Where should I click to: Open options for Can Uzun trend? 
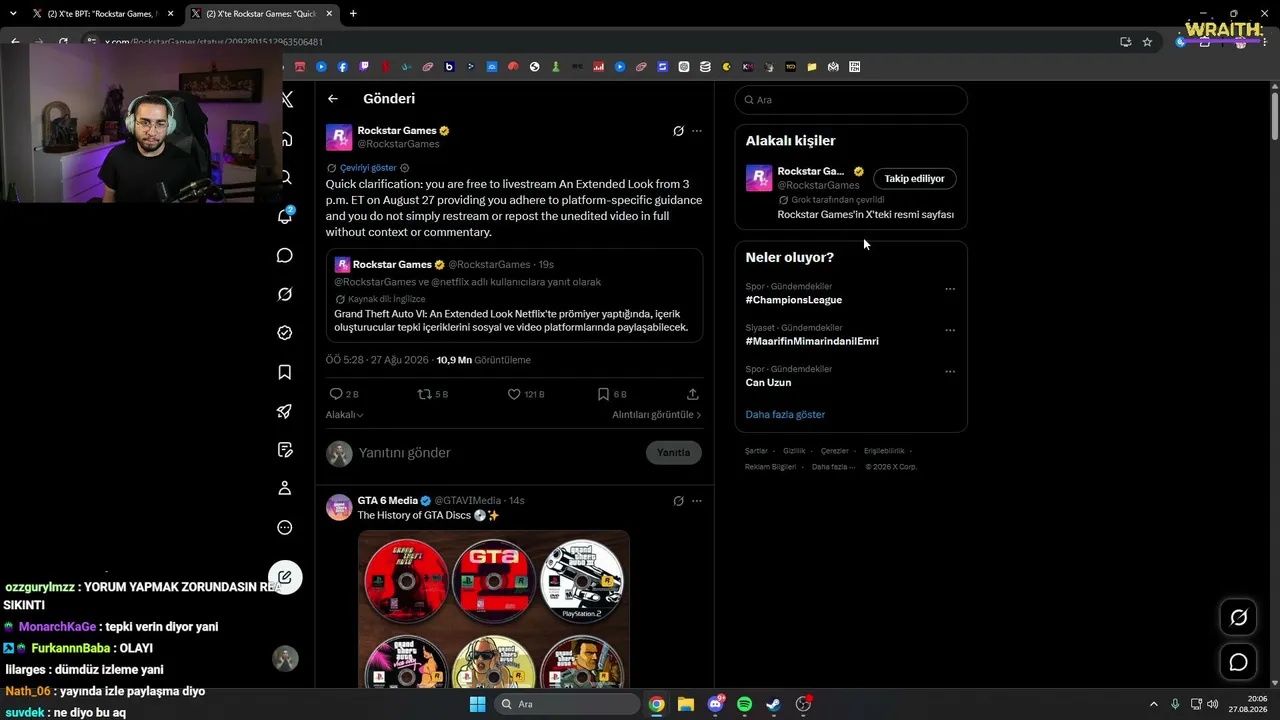(x=950, y=371)
